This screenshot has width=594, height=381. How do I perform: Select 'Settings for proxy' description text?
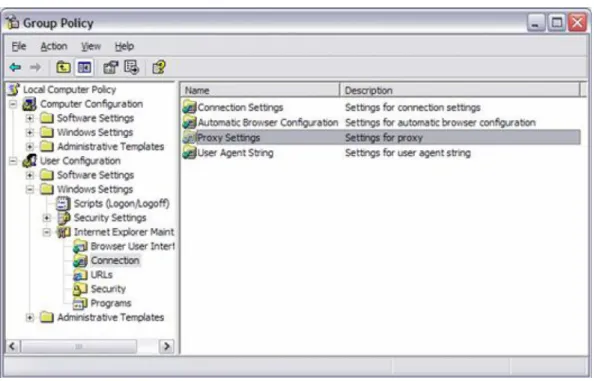click(384, 137)
